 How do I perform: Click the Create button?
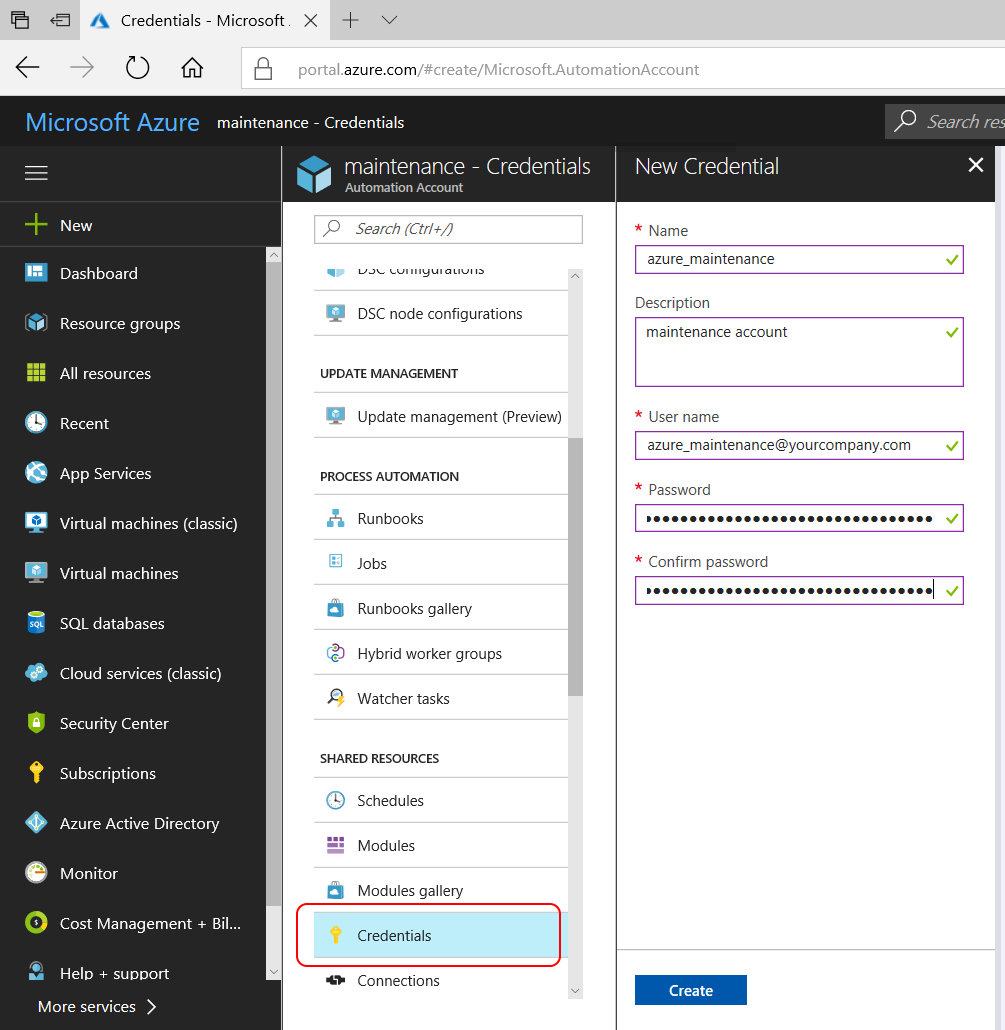[690, 989]
